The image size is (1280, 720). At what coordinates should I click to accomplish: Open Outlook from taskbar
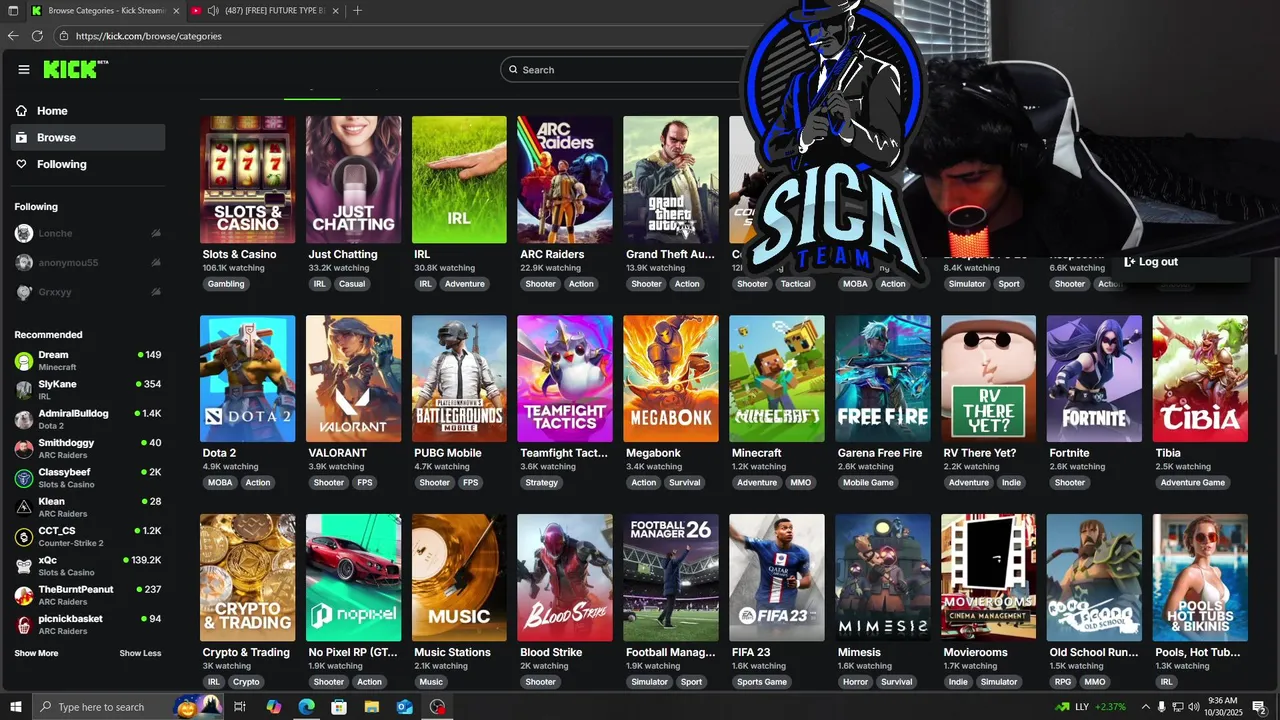(x=404, y=707)
